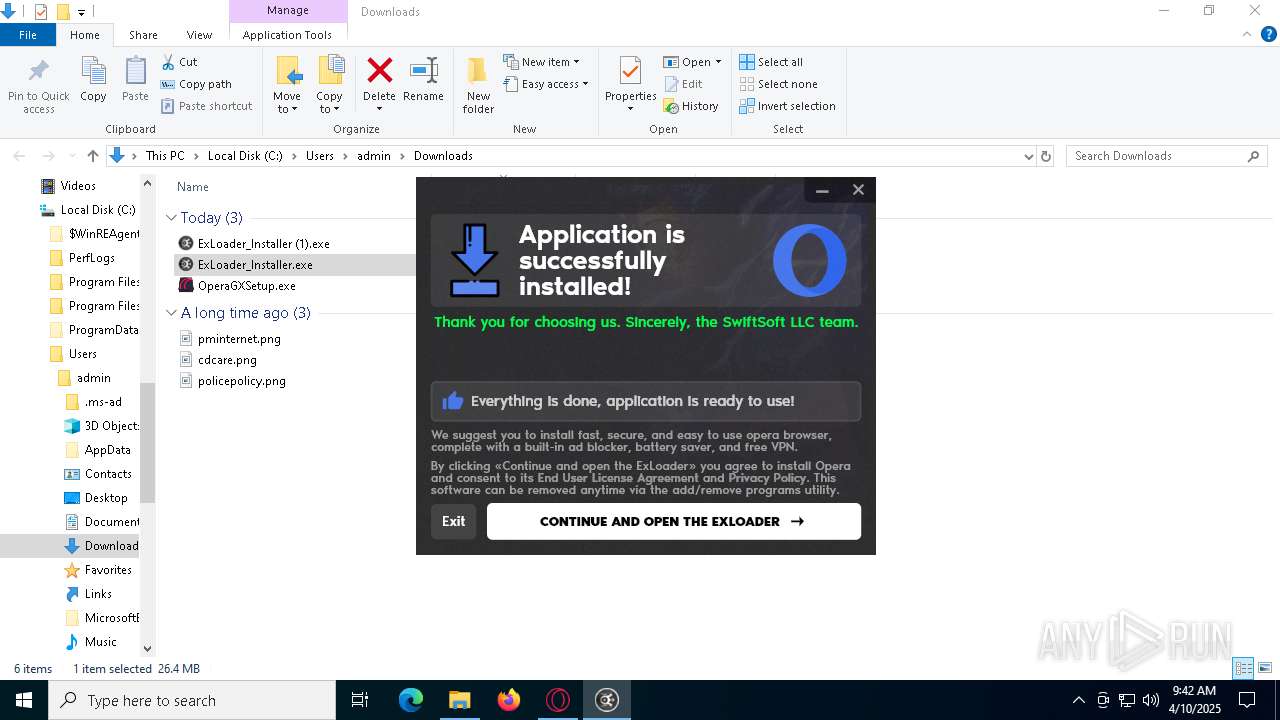Click the red Delete icon
The height and width of the screenshot is (720, 1280).
[x=379, y=70]
